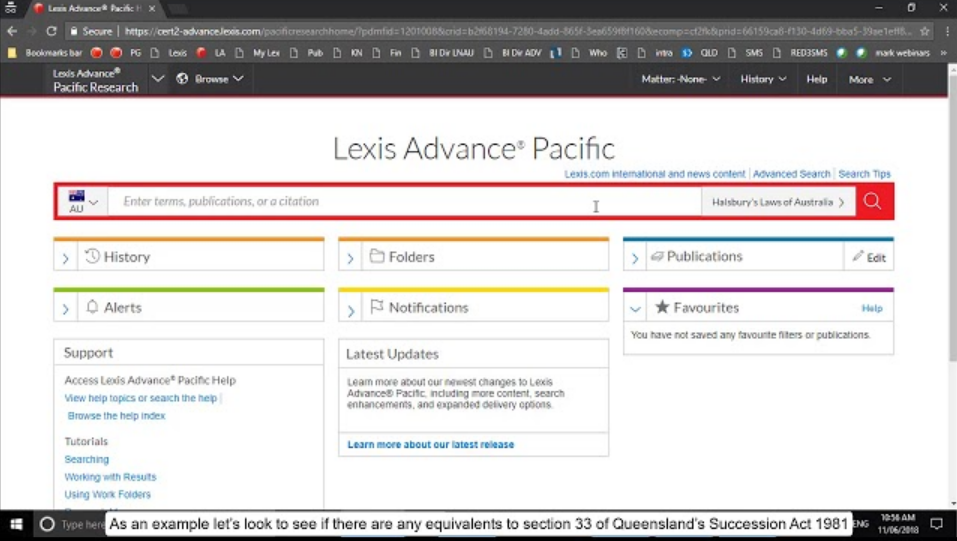Click the browser back arrow
The height and width of the screenshot is (541, 957).
click(12, 31)
